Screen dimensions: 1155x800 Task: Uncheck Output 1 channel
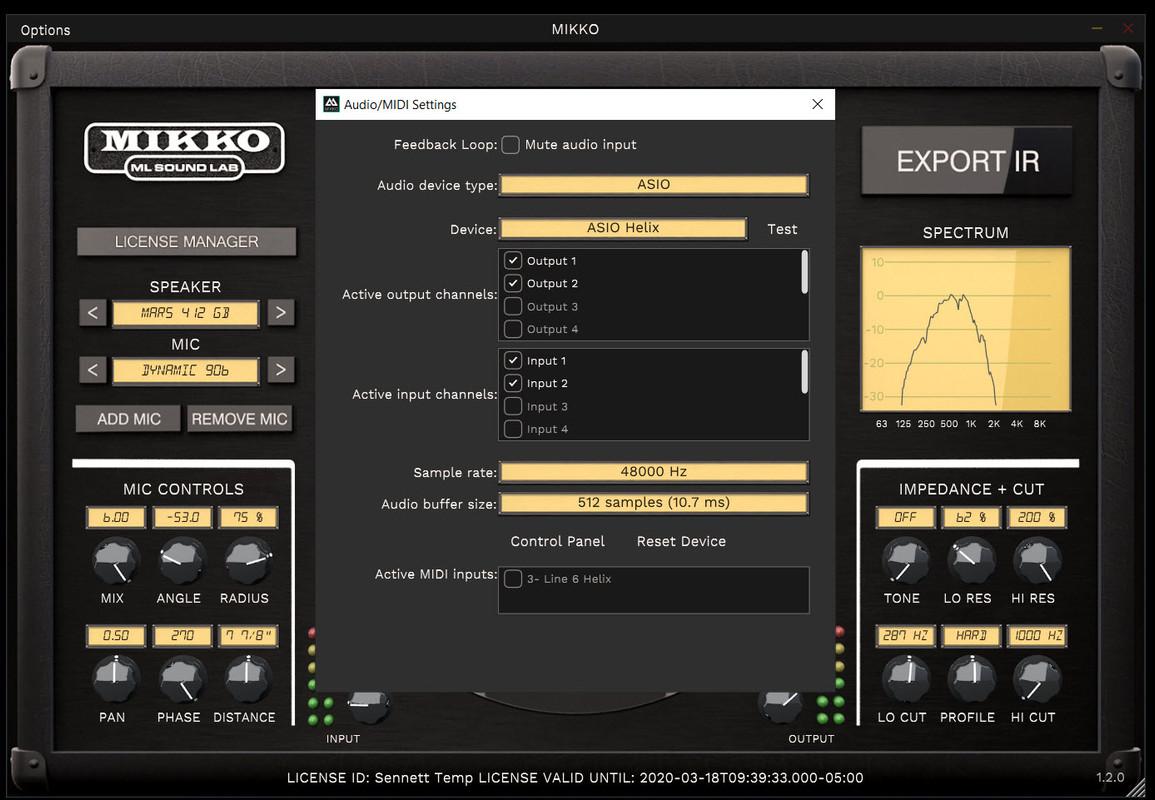(513, 260)
